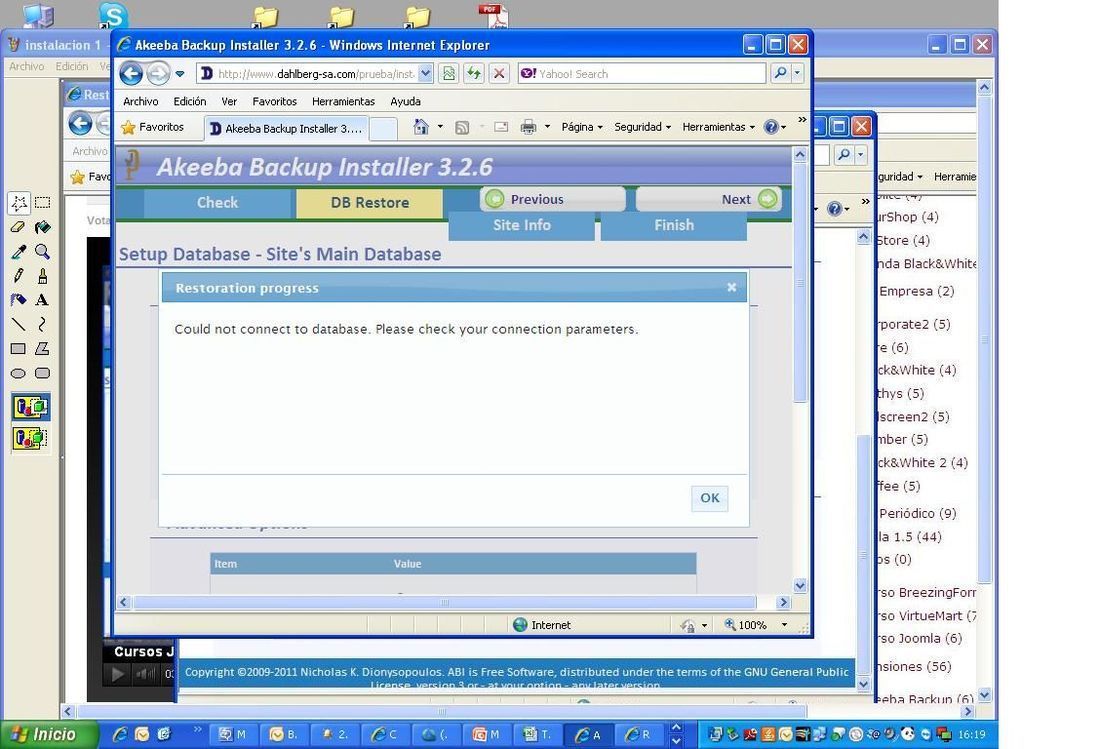This screenshot has height=749, width=1100.
Task: Click the horizontal scrollbar right arrow in IE
Action: pyautogui.click(x=784, y=602)
